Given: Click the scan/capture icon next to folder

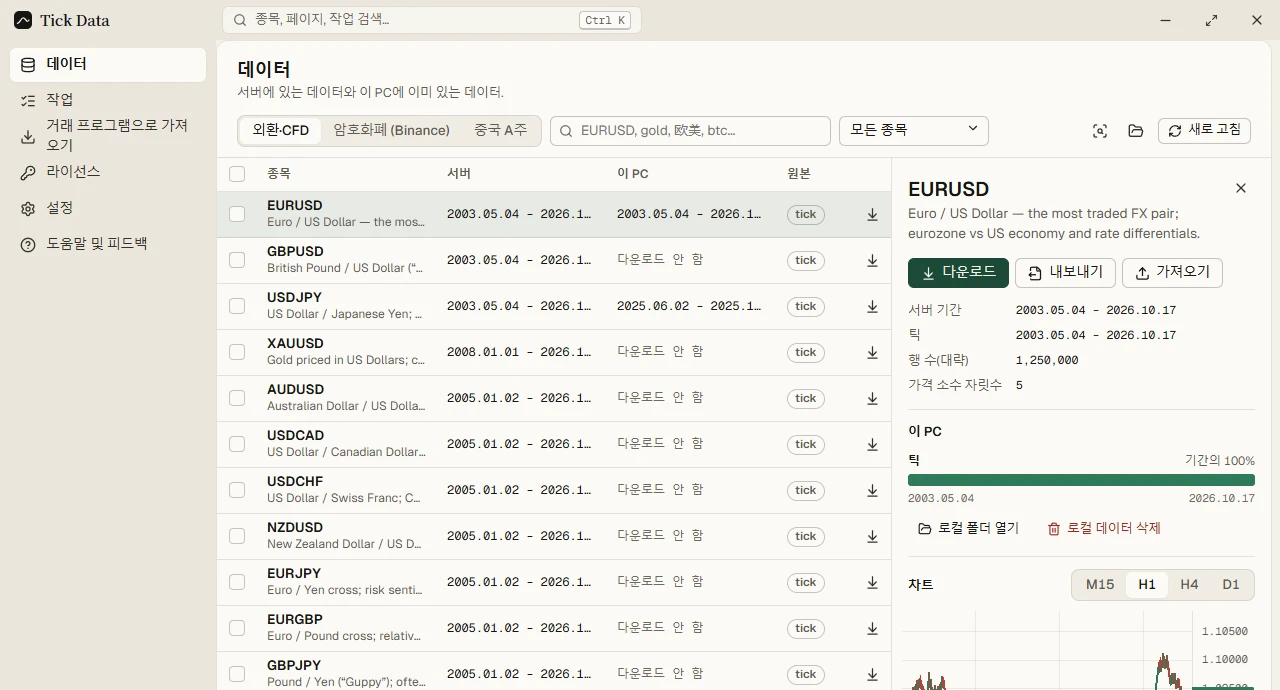Looking at the screenshot, I should point(1100,131).
